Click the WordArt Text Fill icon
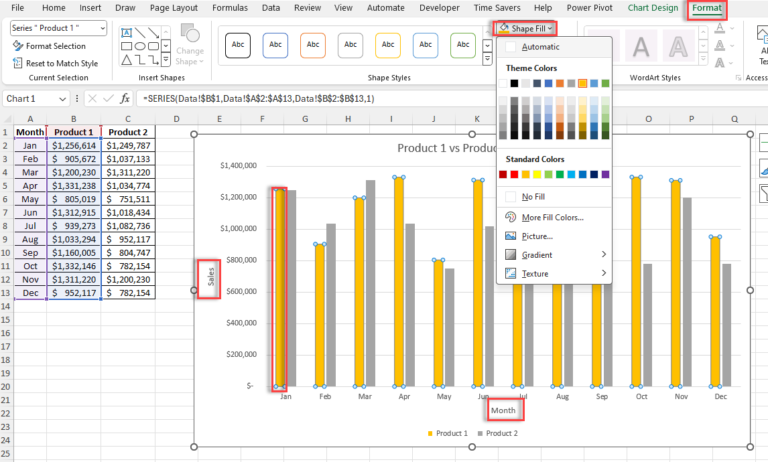768x462 pixels. 720,28
